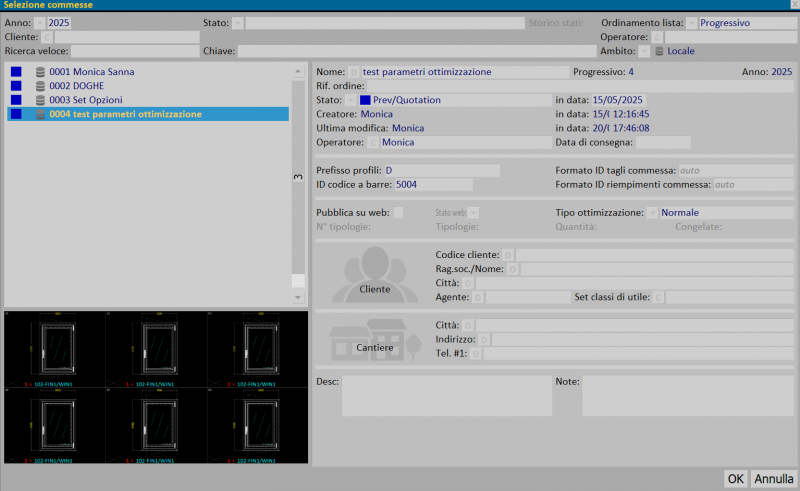Open the Stato filter dropdown at top
Screen dimensions: 800x491
point(238,23)
